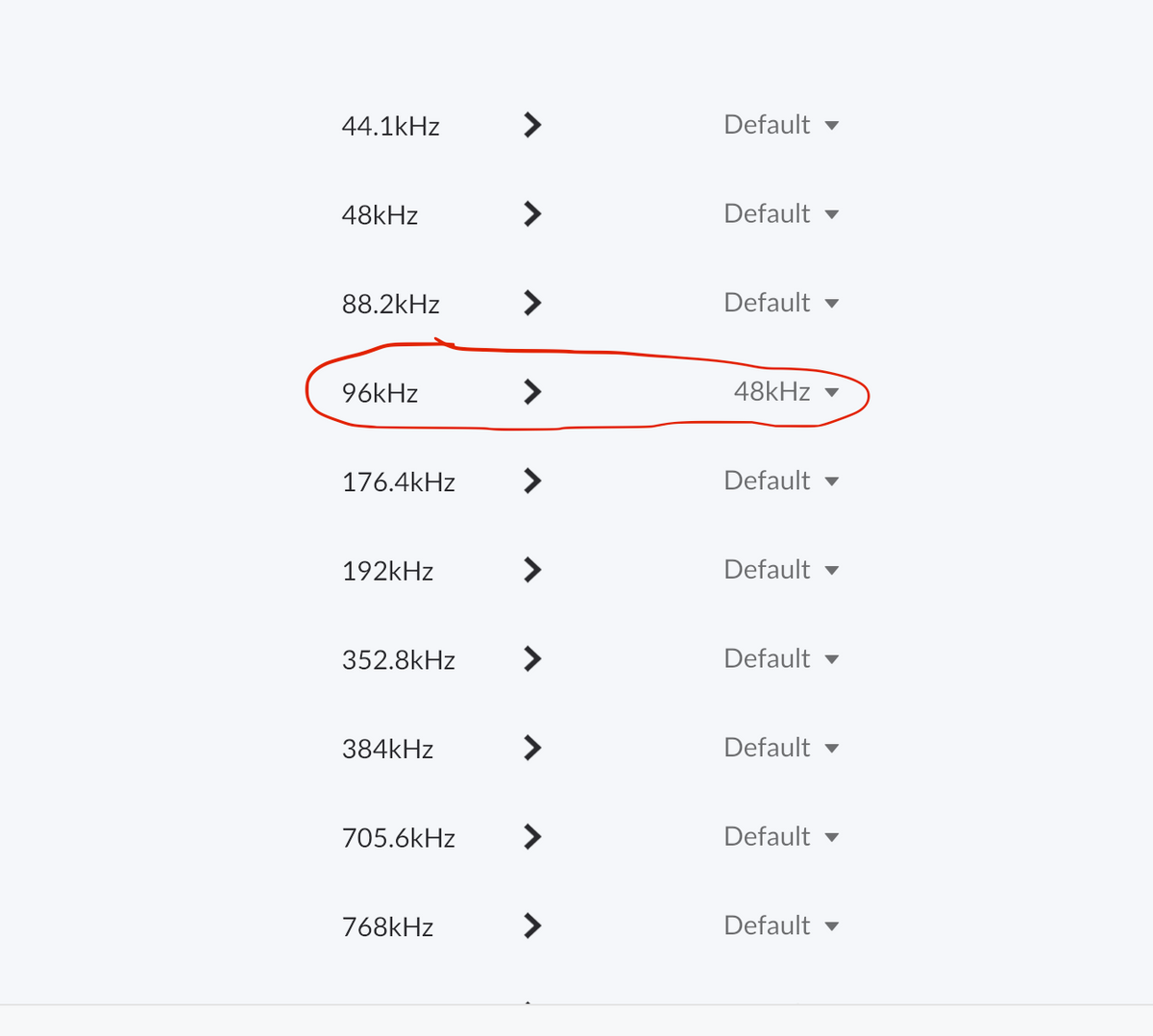Open the 352.8kHz Default dropdown
This screenshot has height=1036, width=1153.
(781, 658)
